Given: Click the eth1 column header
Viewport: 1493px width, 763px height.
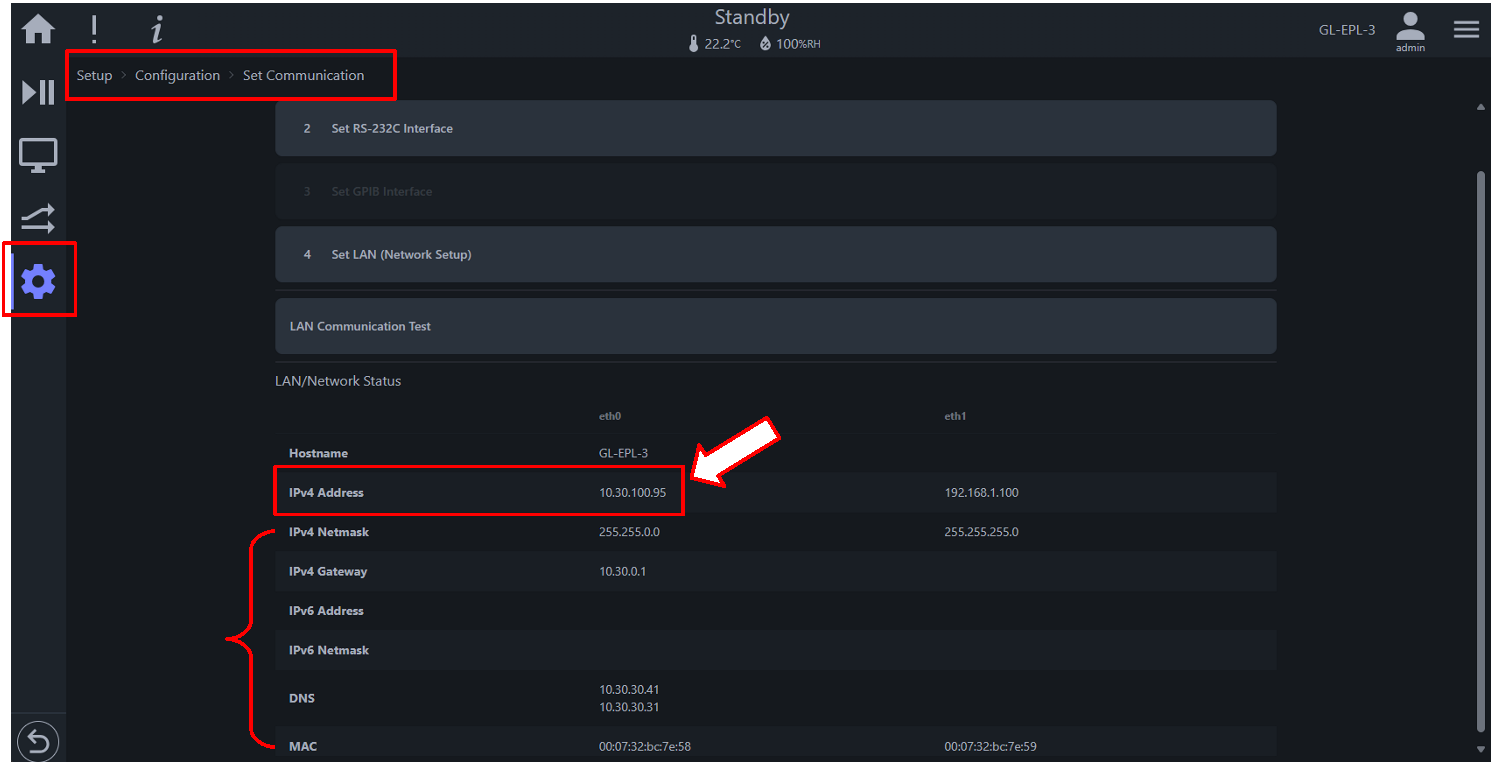Looking at the screenshot, I should [955, 416].
